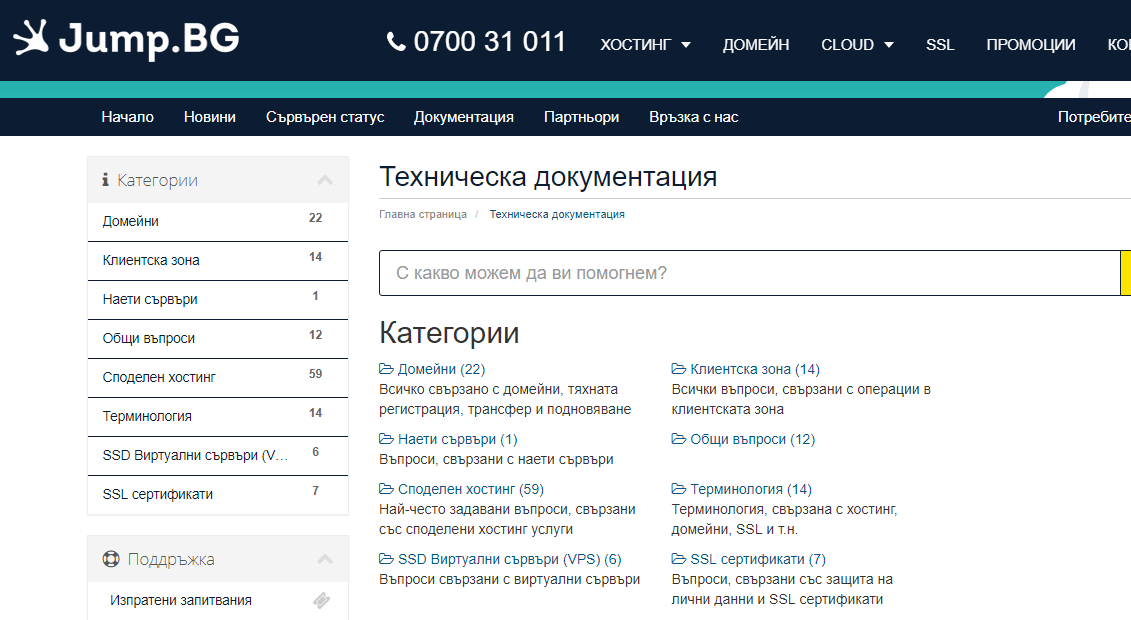
Task: Click the Техническа документация page heading
Action: 548,177
